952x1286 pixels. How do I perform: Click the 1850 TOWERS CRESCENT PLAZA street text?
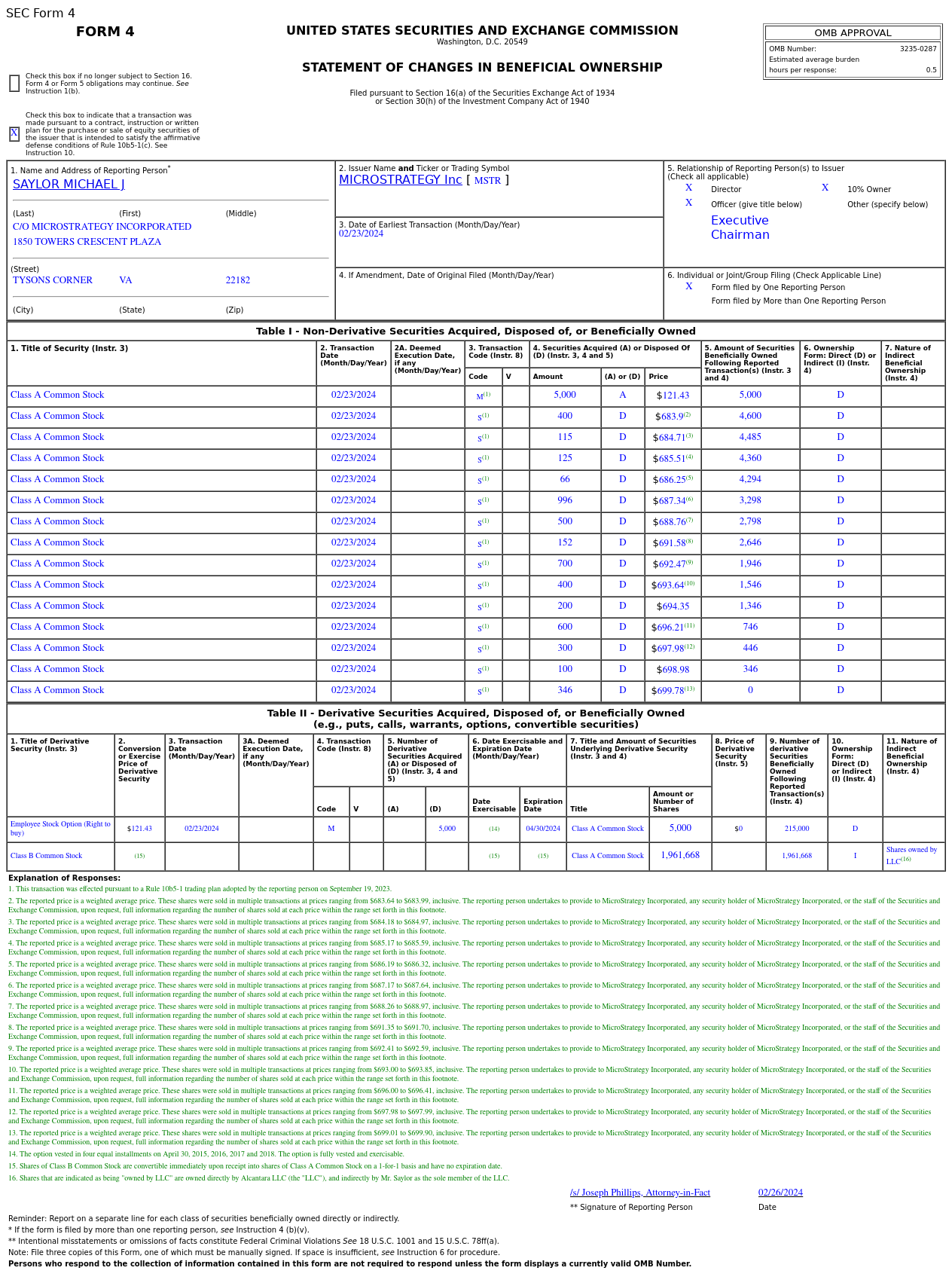point(87,242)
